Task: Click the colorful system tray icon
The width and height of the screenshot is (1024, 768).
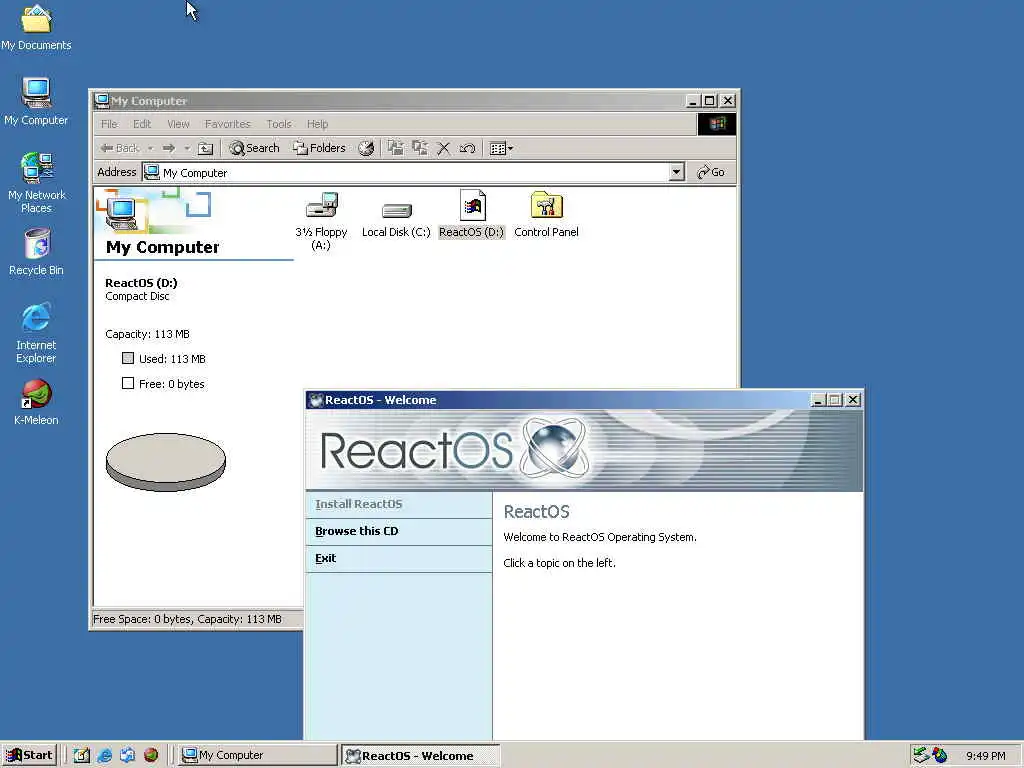Action: pos(940,756)
